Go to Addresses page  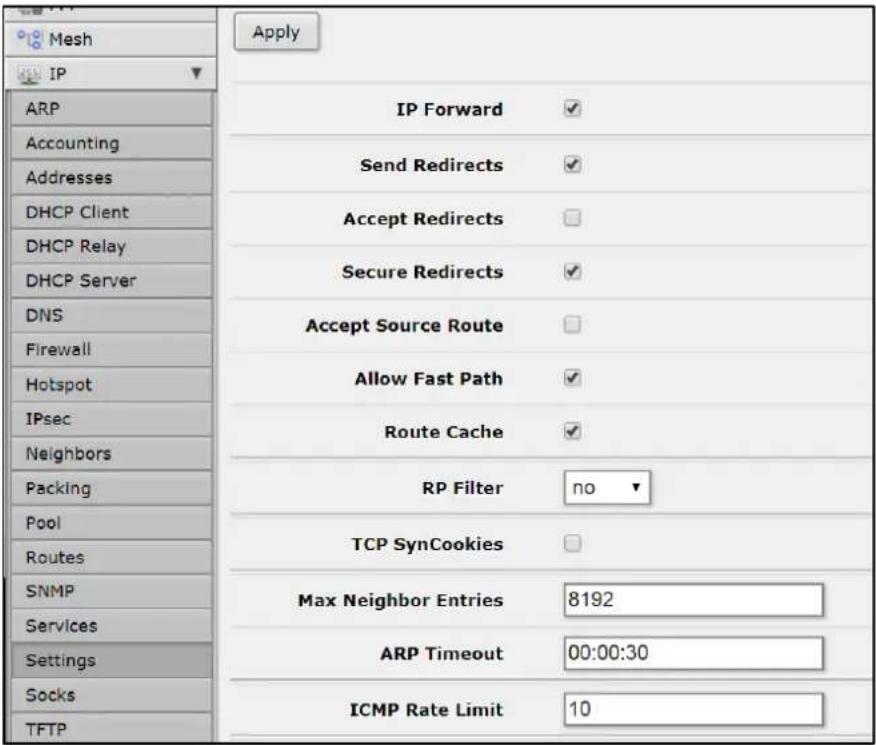click(112, 178)
